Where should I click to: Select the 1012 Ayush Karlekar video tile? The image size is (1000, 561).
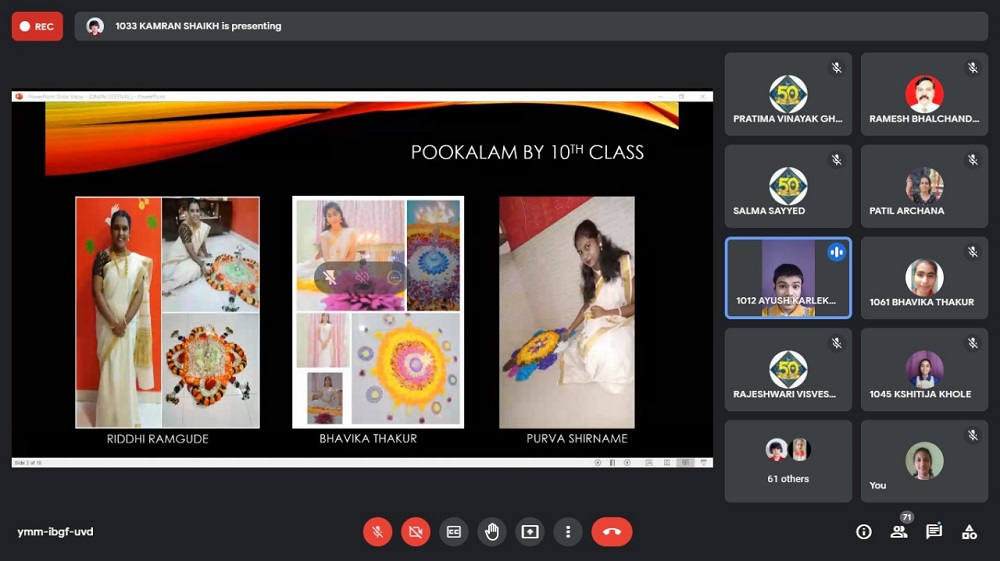(788, 277)
